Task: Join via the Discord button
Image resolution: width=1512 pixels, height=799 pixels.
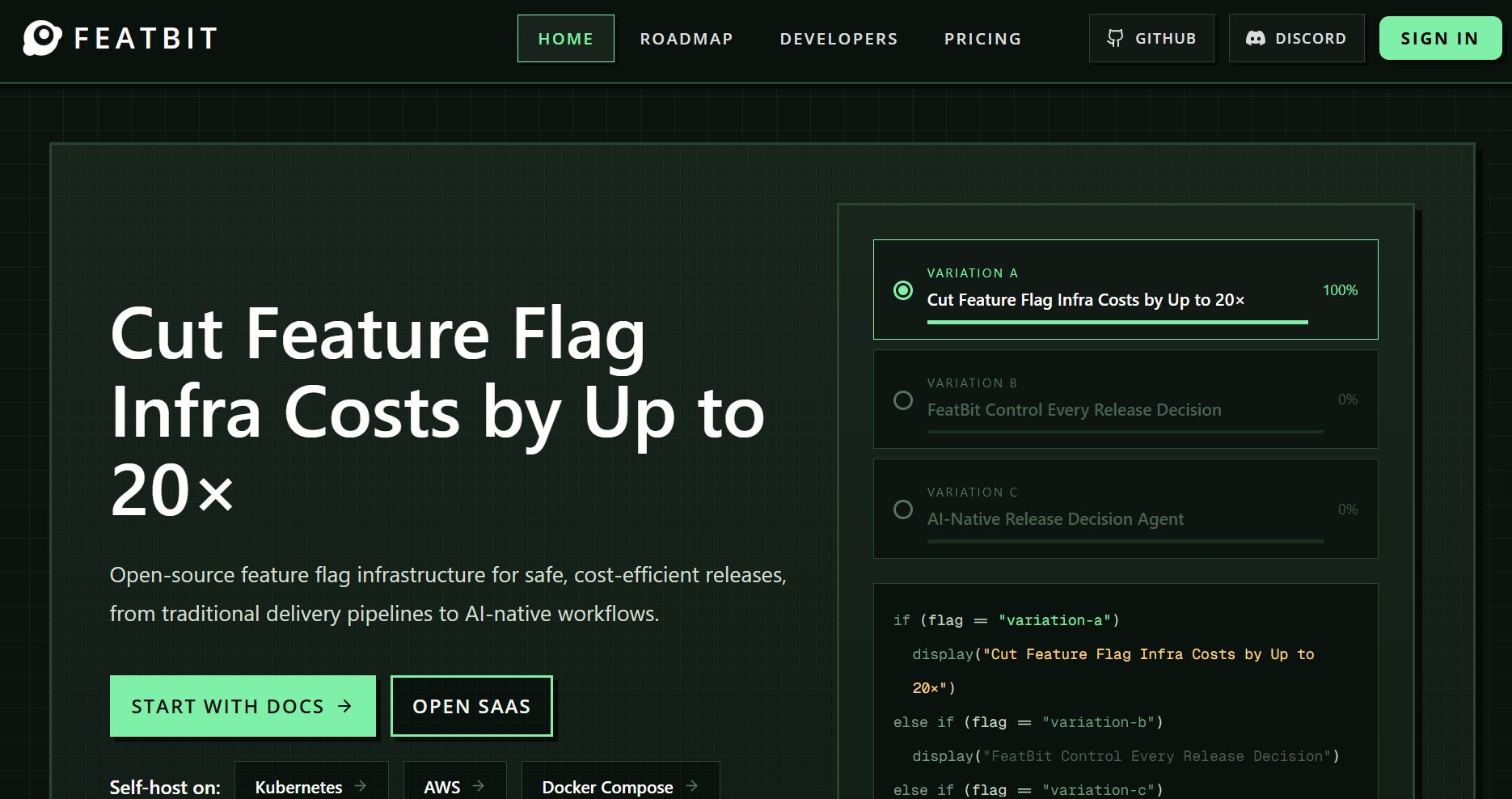Action: point(1296,38)
